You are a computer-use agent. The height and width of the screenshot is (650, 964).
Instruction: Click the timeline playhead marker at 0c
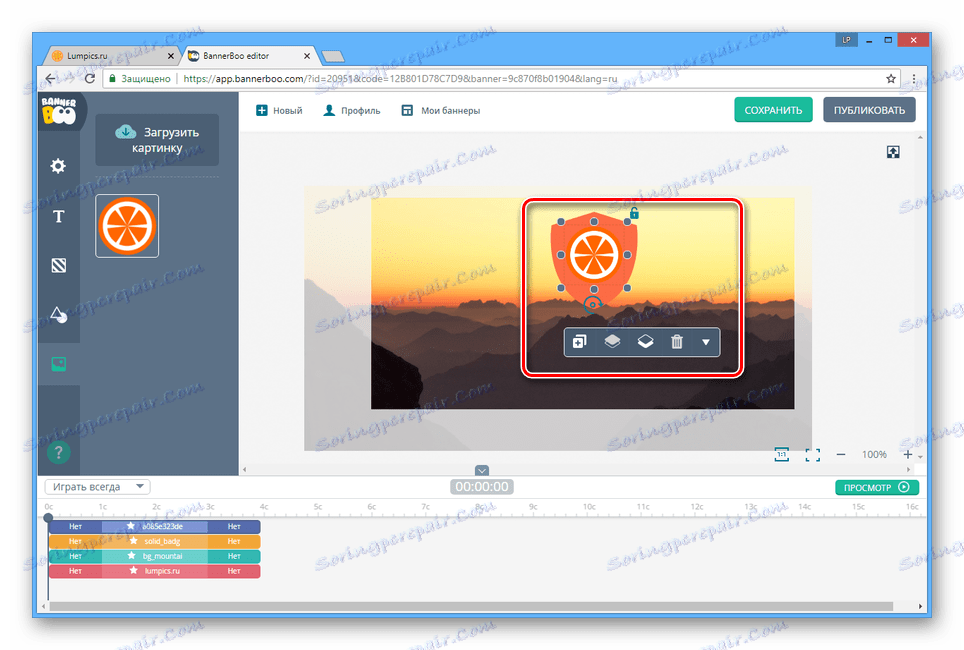click(x=49, y=517)
